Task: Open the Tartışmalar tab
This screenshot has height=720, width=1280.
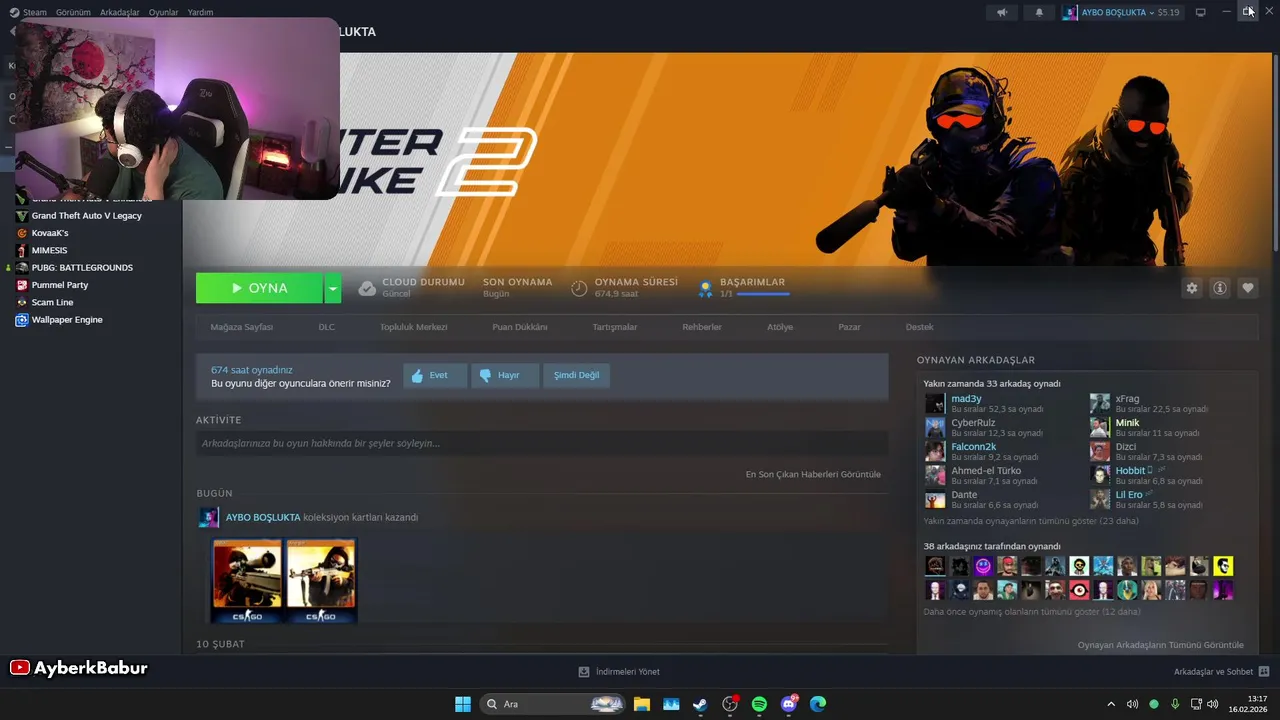Action: tap(615, 327)
